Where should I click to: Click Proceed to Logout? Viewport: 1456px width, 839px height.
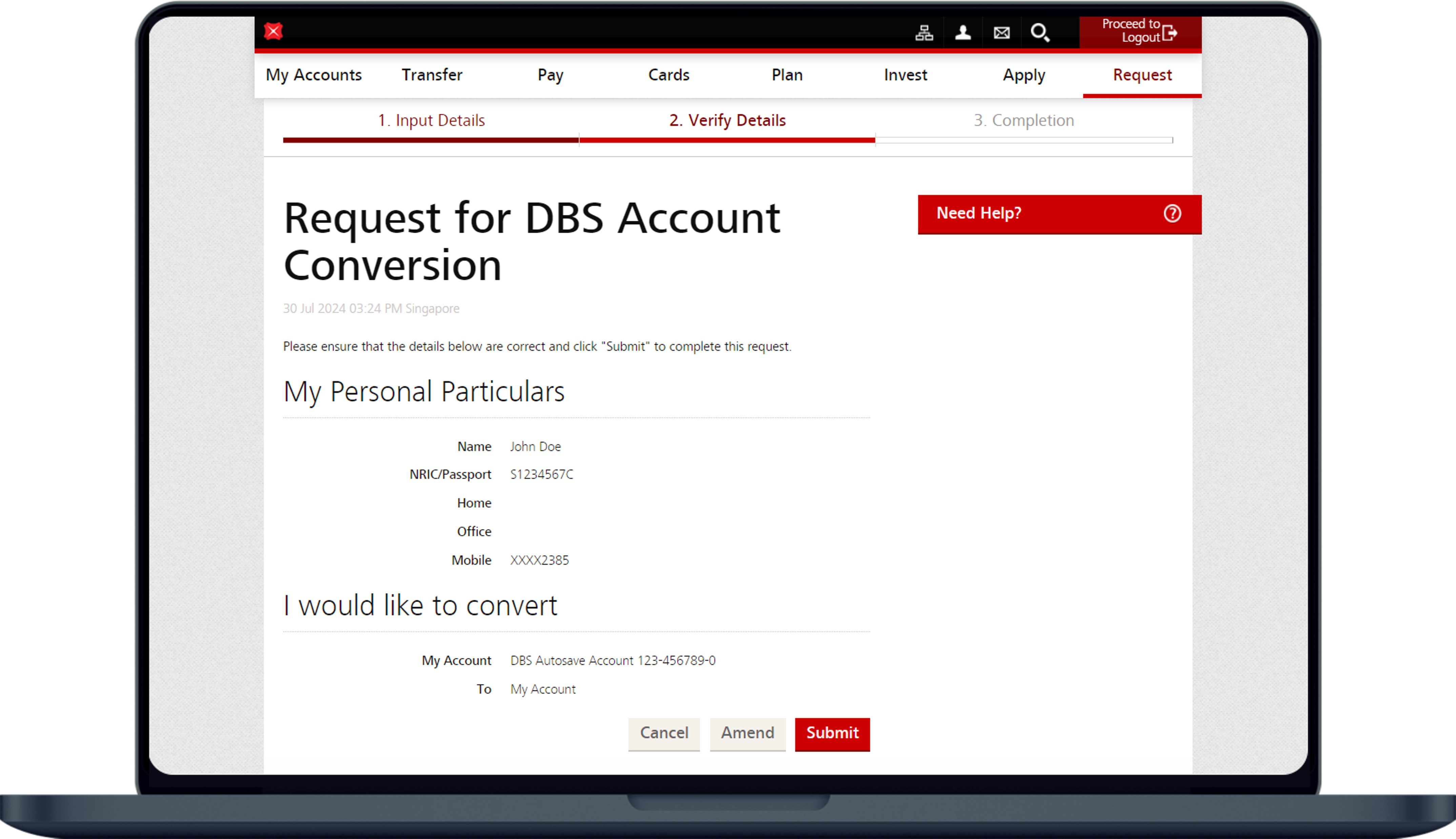(x=1140, y=32)
